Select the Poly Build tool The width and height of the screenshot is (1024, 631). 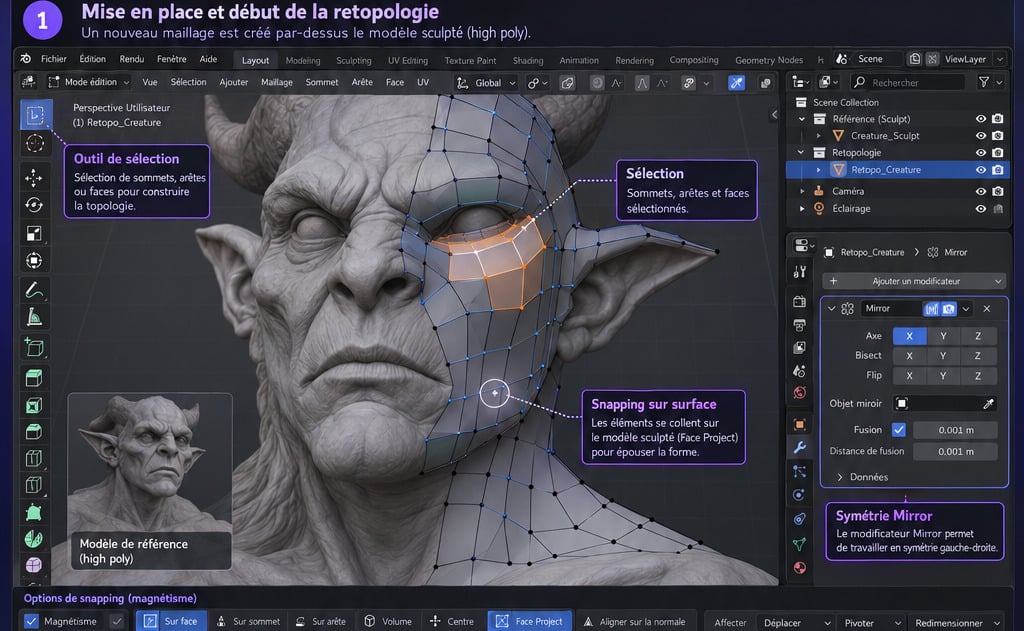[34, 512]
